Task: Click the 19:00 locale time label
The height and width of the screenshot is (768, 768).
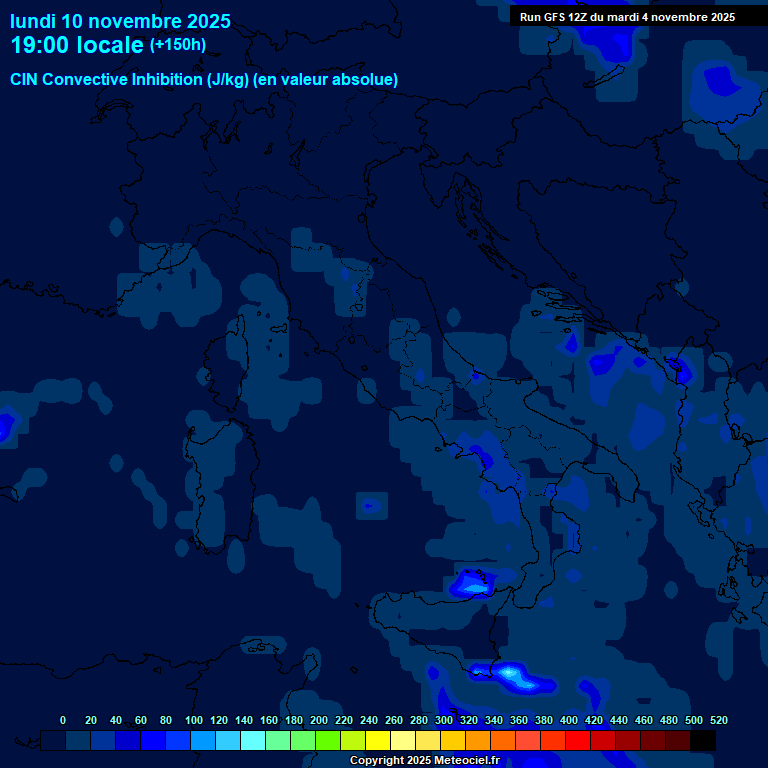Action: (x=77, y=45)
